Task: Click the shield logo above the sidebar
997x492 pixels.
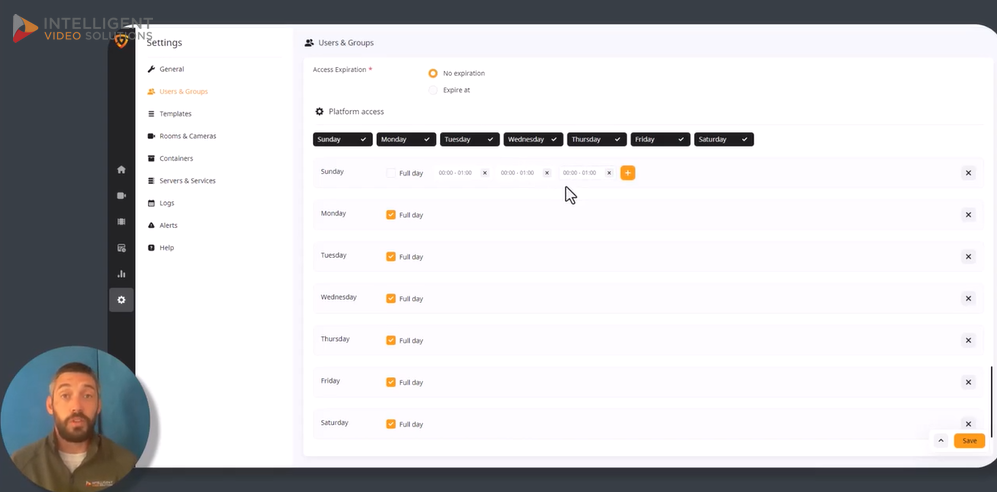Action: pyautogui.click(x=121, y=41)
